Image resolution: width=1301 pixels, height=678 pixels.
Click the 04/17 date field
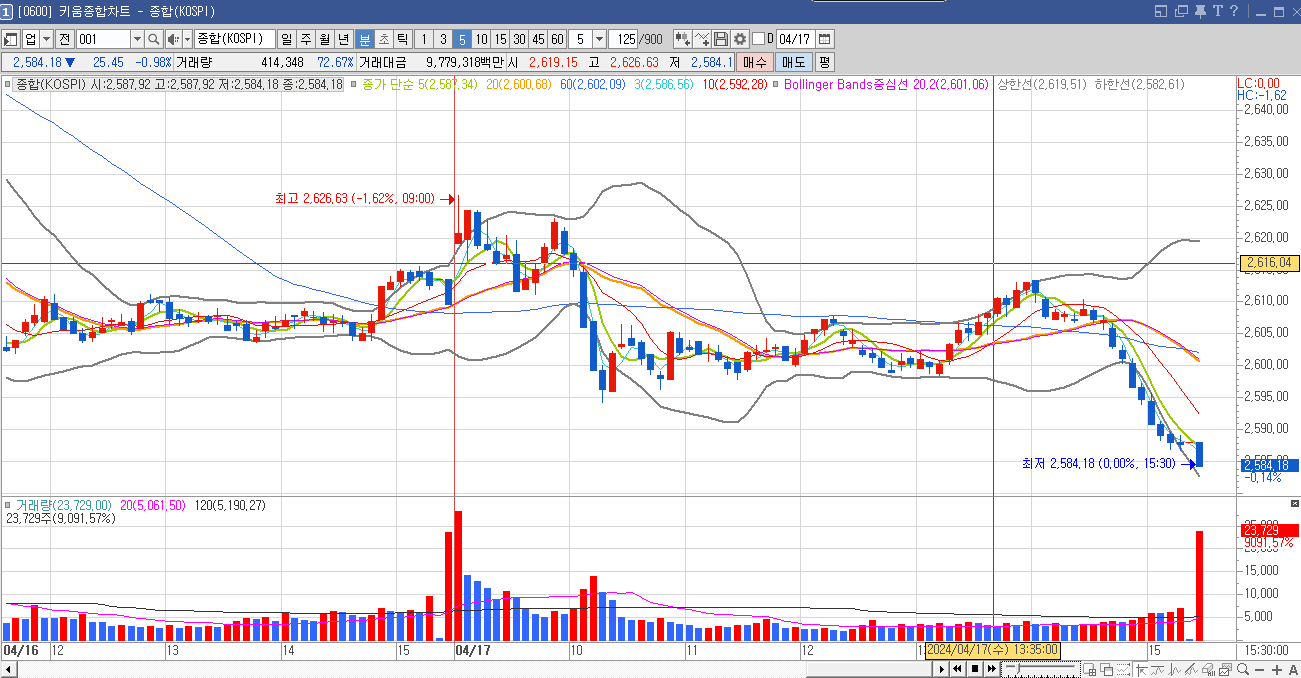point(796,39)
